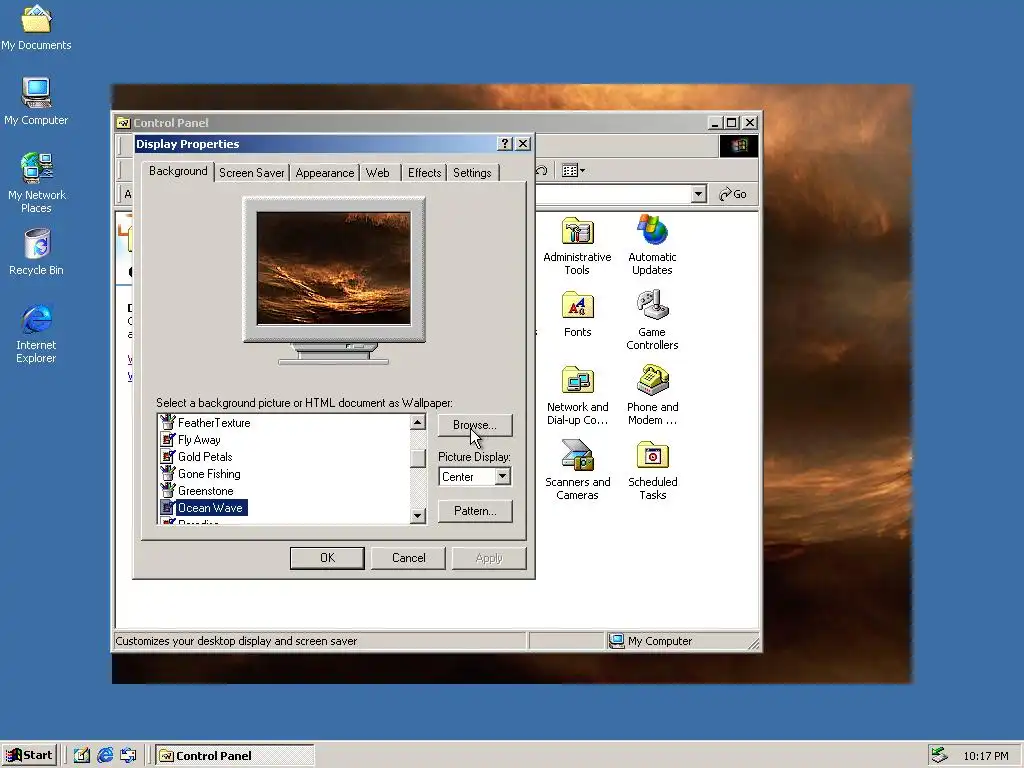Open the Administrative Tools icon
This screenshot has height=768, width=1024.
[x=577, y=246]
